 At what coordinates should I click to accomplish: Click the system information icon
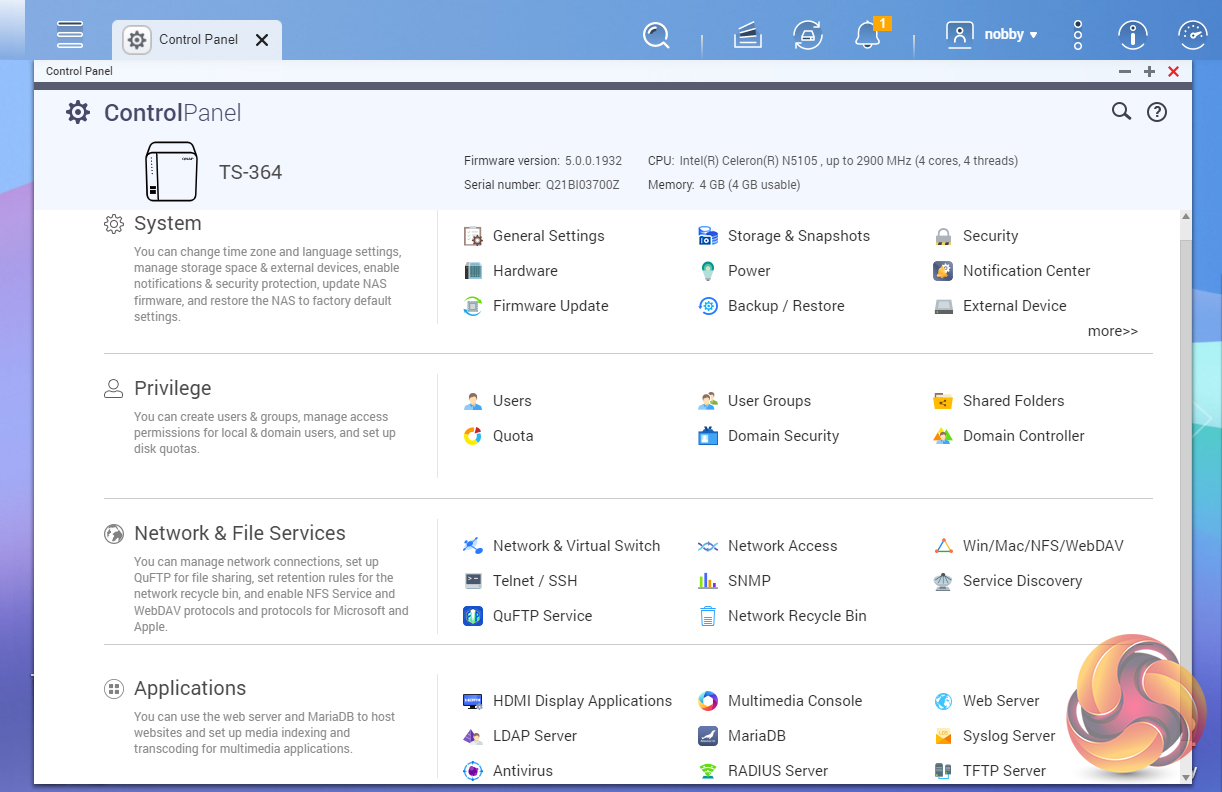pos(1132,36)
